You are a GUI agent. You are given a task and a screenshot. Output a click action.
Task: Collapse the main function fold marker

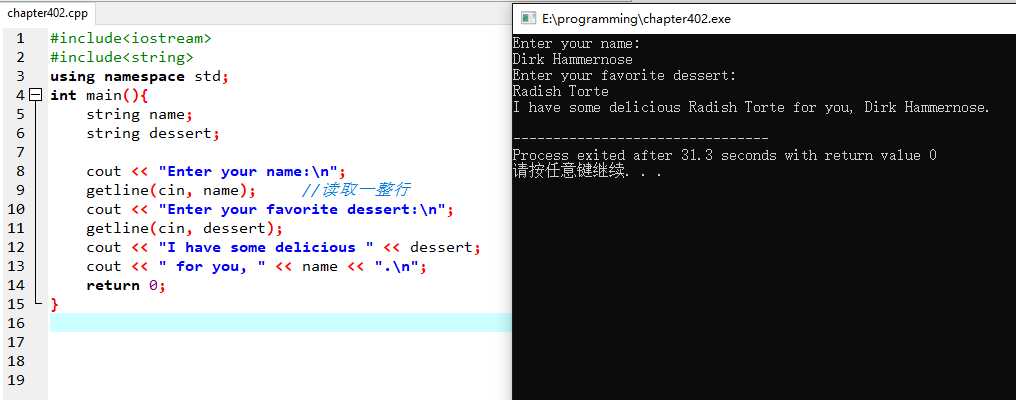pyautogui.click(x=36, y=95)
